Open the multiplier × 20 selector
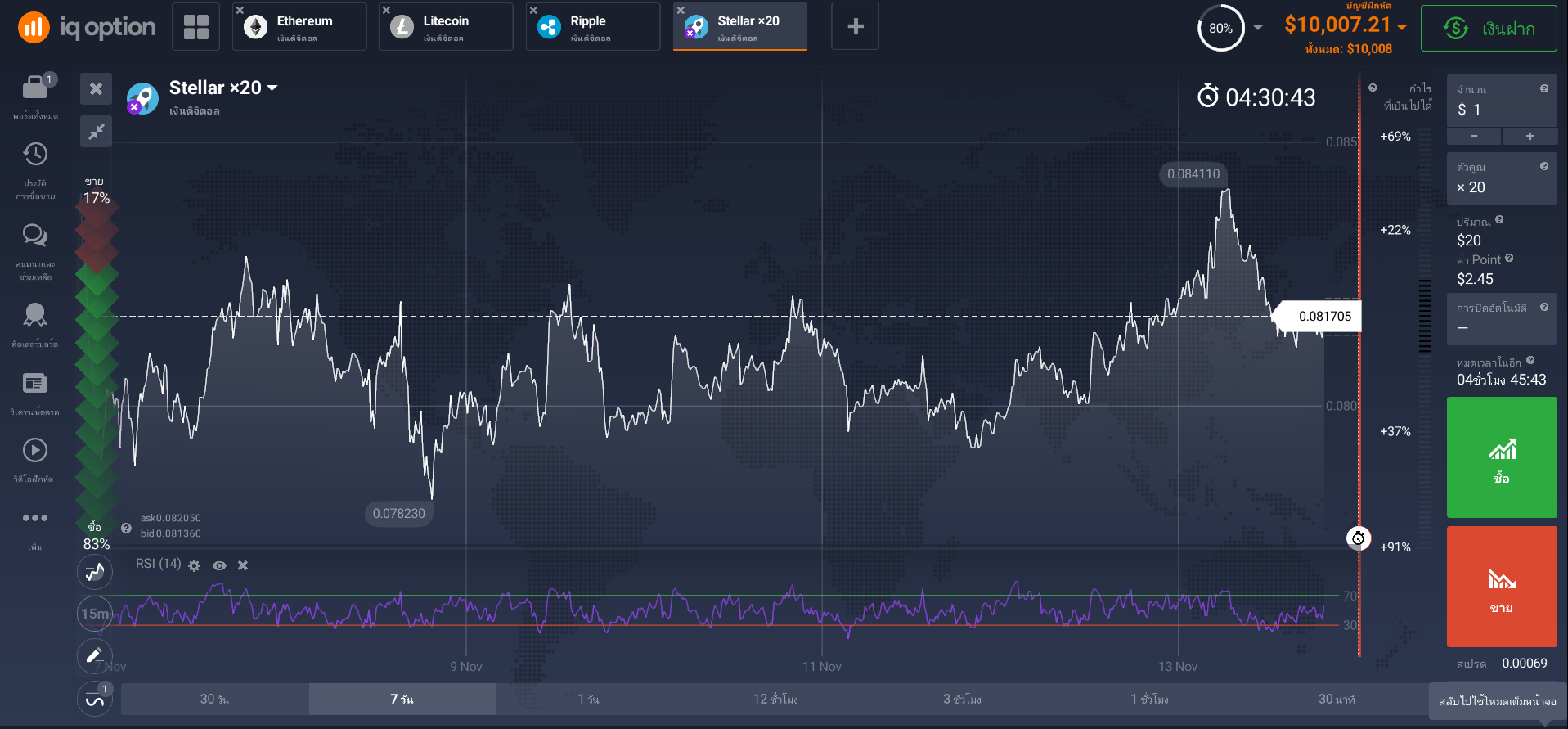This screenshot has width=1568, height=729. pyautogui.click(x=1502, y=178)
